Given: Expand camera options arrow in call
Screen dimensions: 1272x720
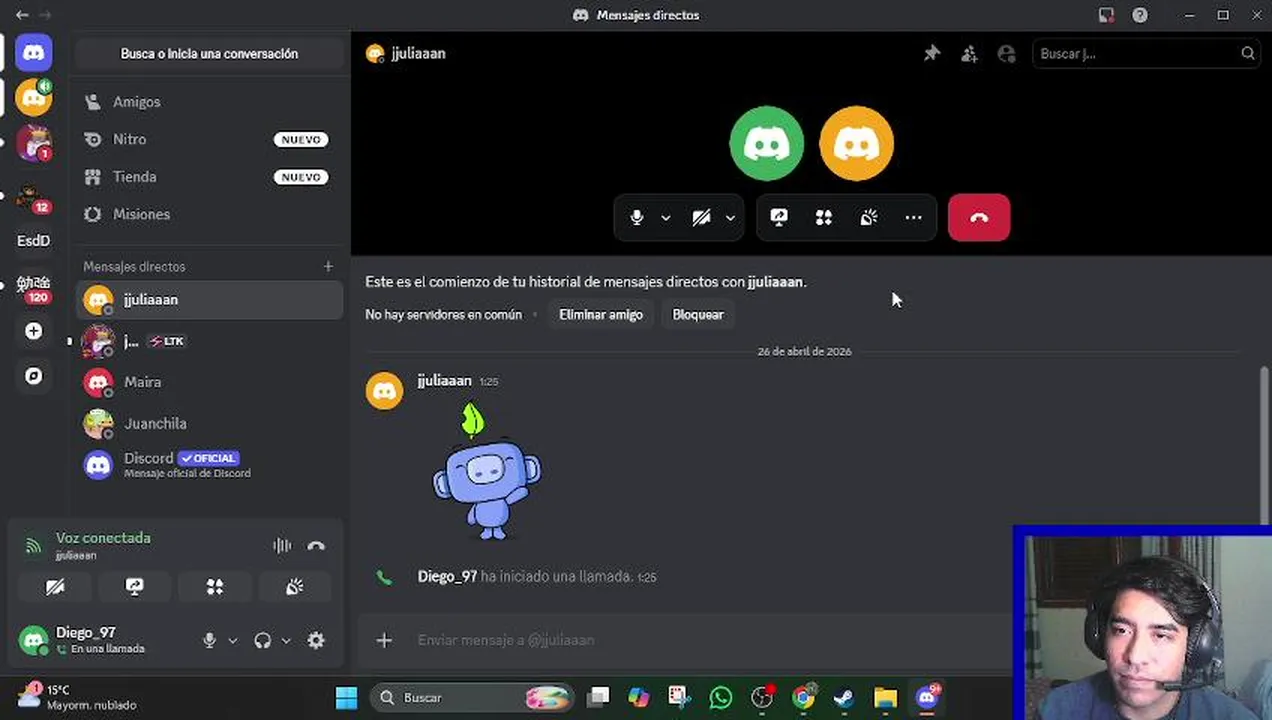Looking at the screenshot, I should (730, 217).
